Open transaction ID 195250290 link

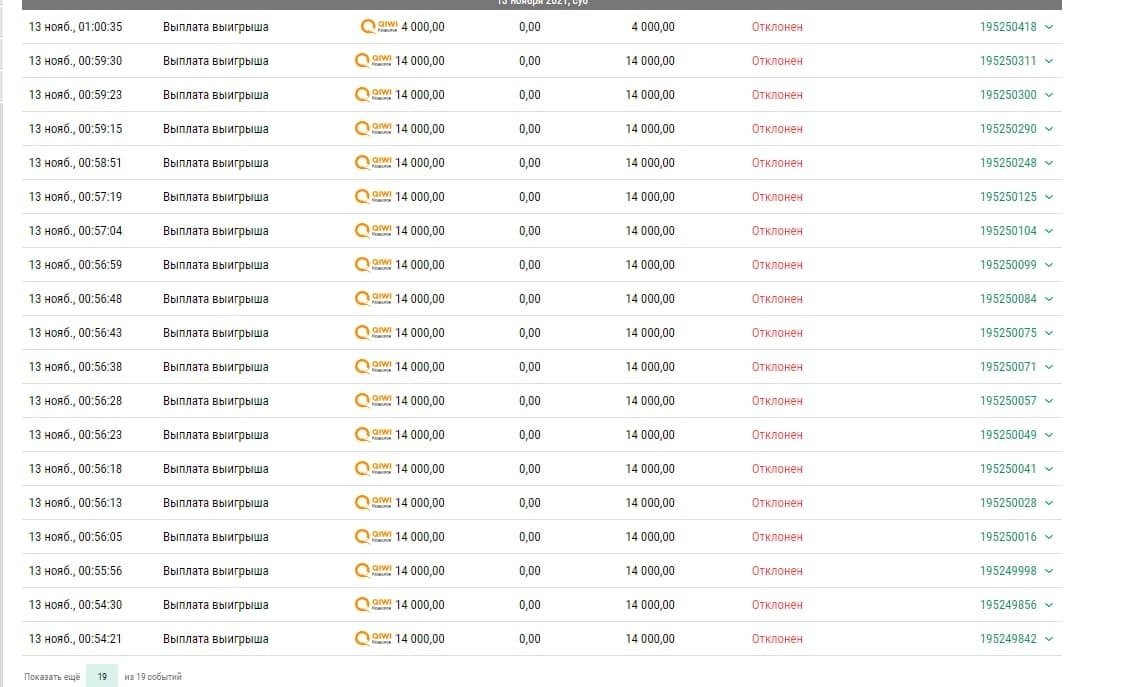pos(1008,129)
